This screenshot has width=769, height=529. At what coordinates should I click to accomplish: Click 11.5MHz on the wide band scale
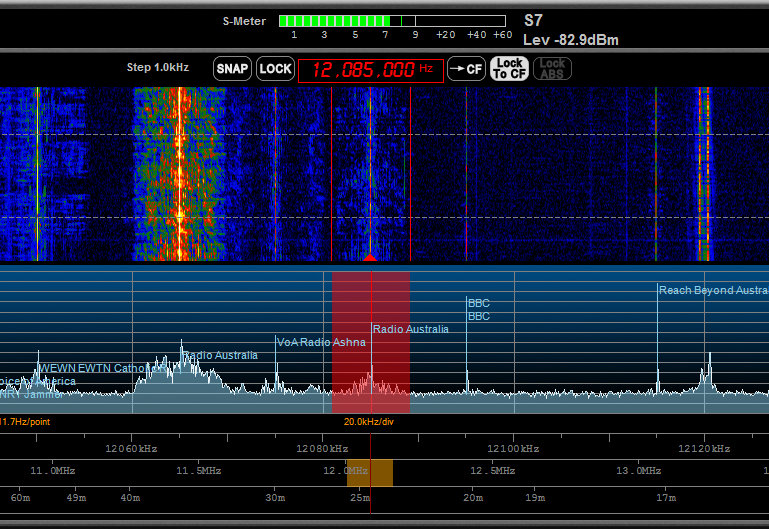[x=199, y=471]
